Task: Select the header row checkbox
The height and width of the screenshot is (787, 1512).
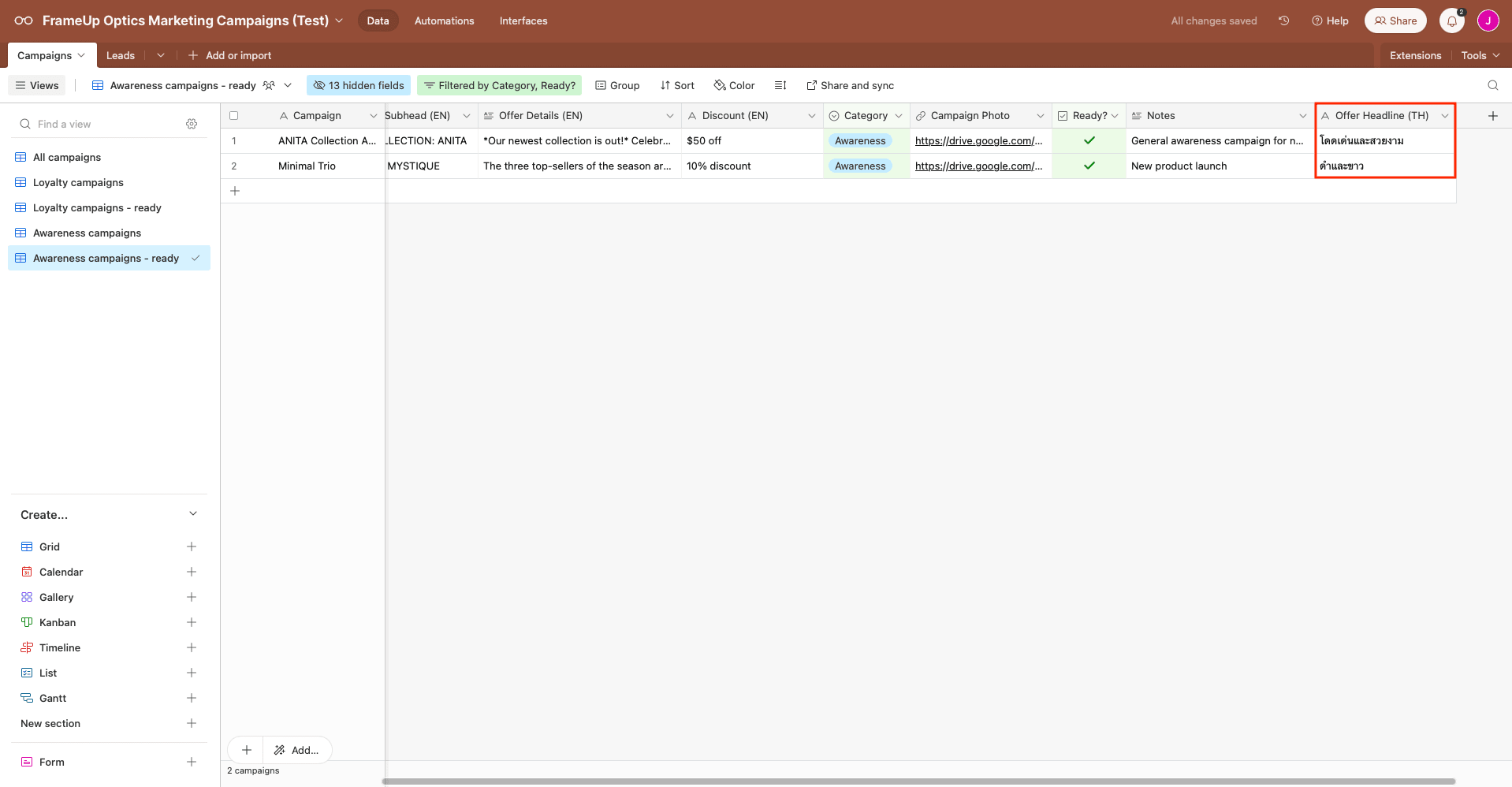Action: pyautogui.click(x=233, y=115)
